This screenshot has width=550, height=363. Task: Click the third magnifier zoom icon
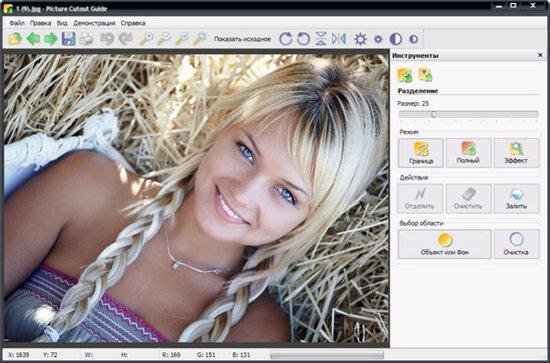tap(182, 39)
